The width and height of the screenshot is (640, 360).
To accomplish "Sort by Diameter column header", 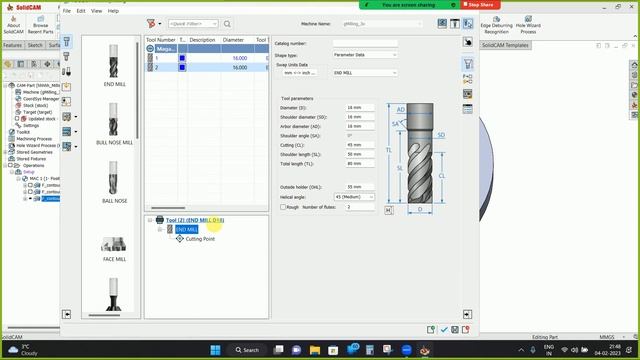I will pos(233,40).
